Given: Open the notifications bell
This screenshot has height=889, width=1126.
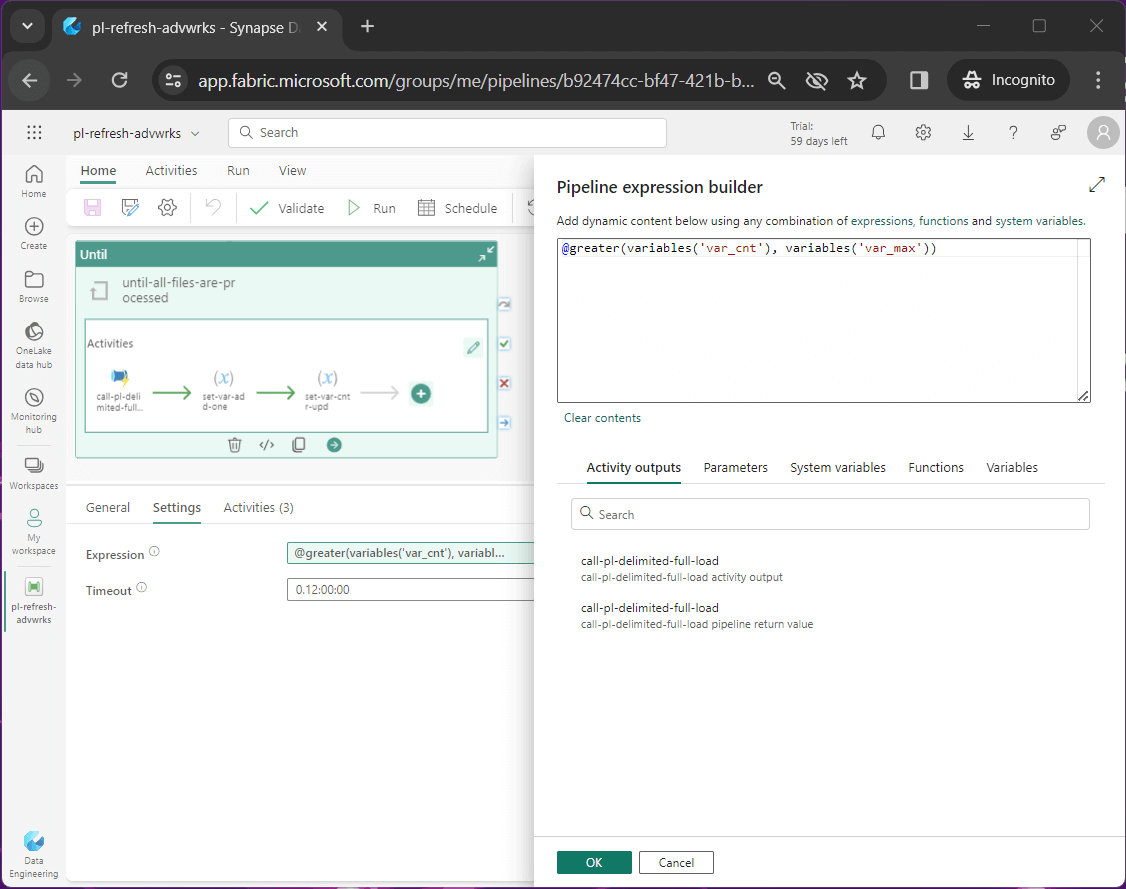Looking at the screenshot, I should pyautogui.click(x=878, y=133).
